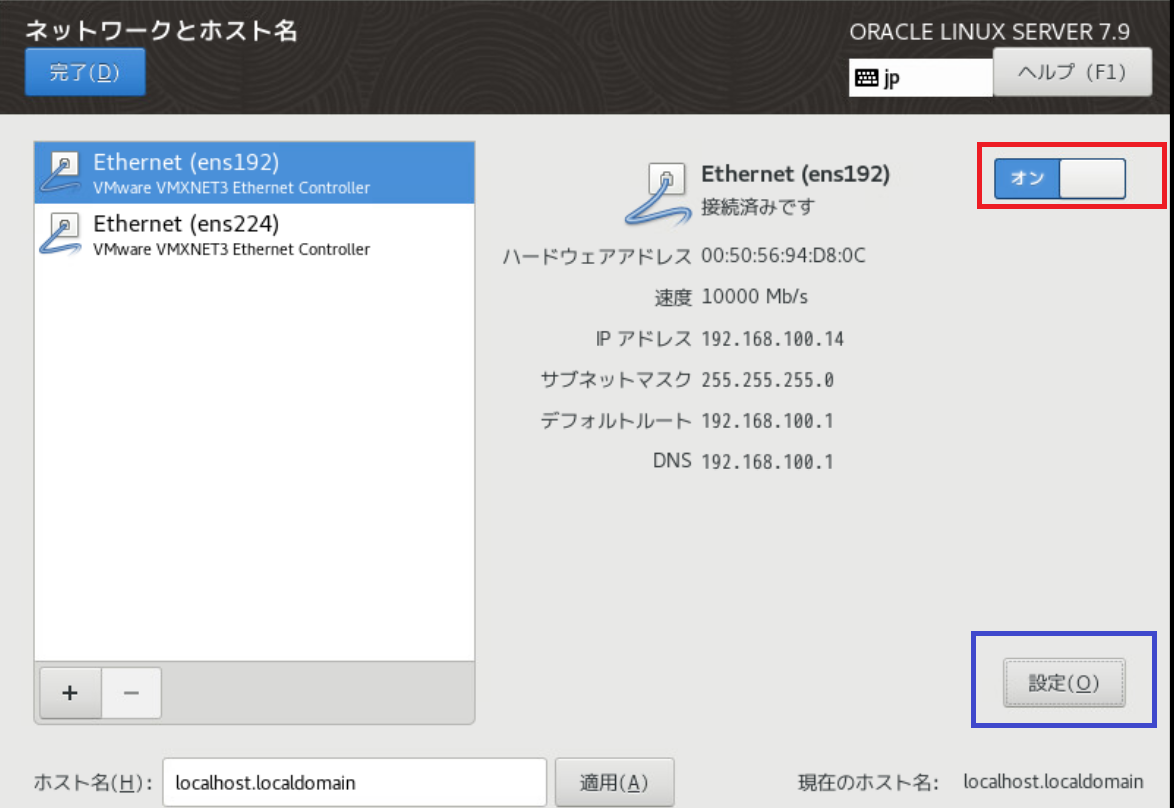This screenshot has height=808, width=1174.
Task: Open help via ヘルプ (F1) button
Action: tap(1072, 72)
